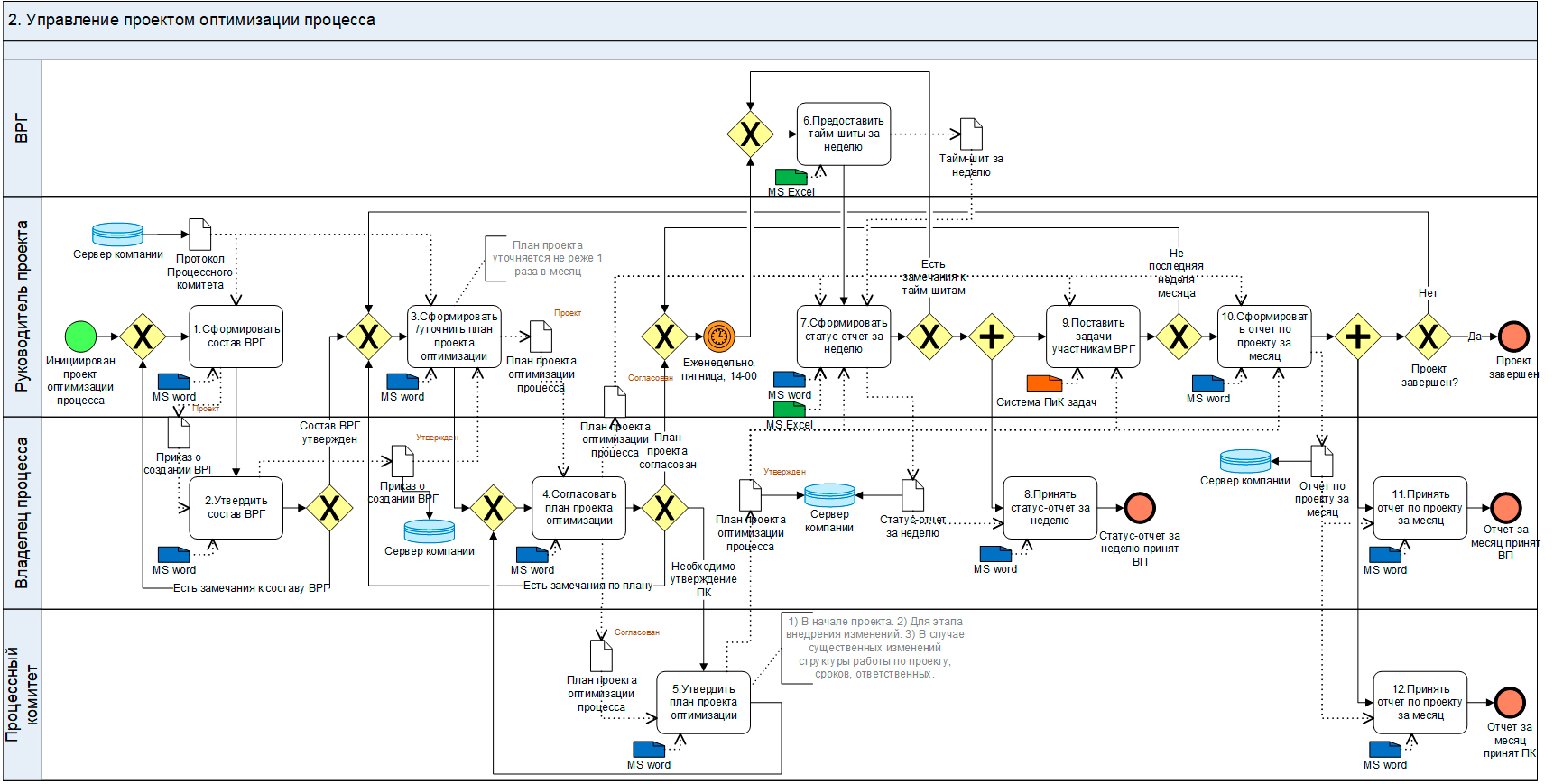Select task 8 Принять статус-отчет за неделю
The height and width of the screenshot is (784, 1563).
(1050, 508)
